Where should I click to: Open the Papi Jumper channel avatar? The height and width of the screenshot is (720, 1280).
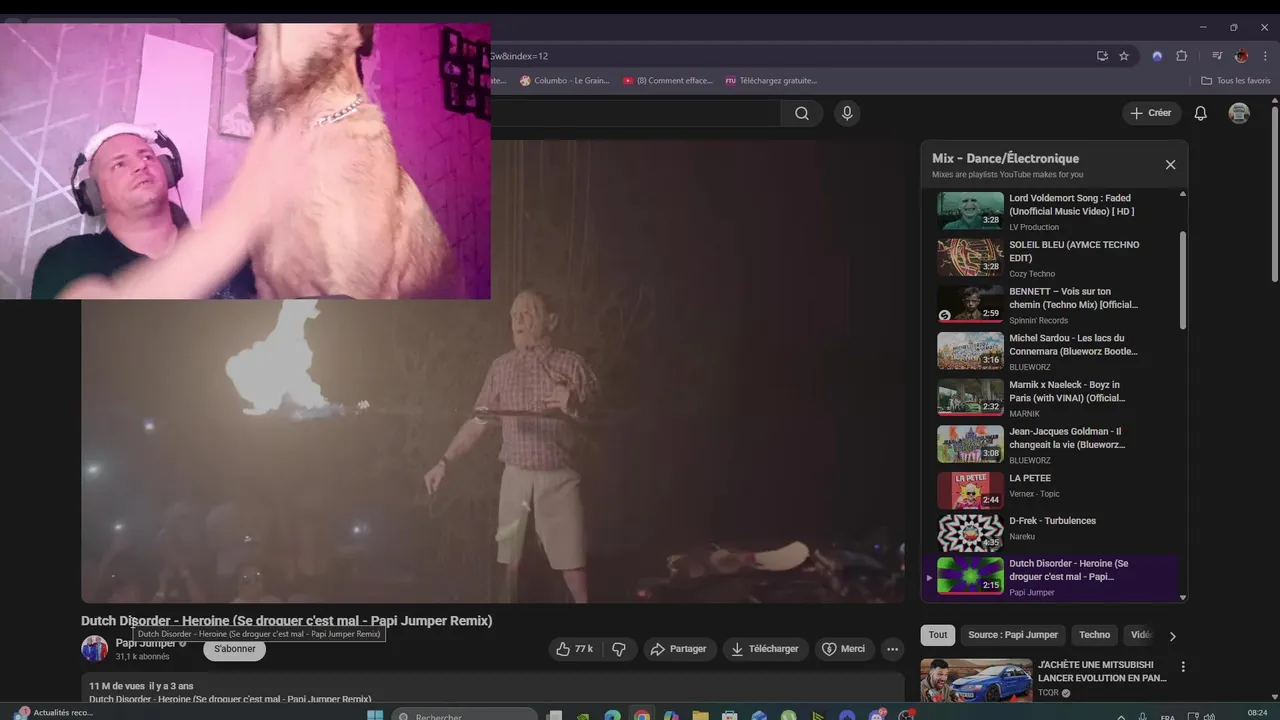click(94, 649)
